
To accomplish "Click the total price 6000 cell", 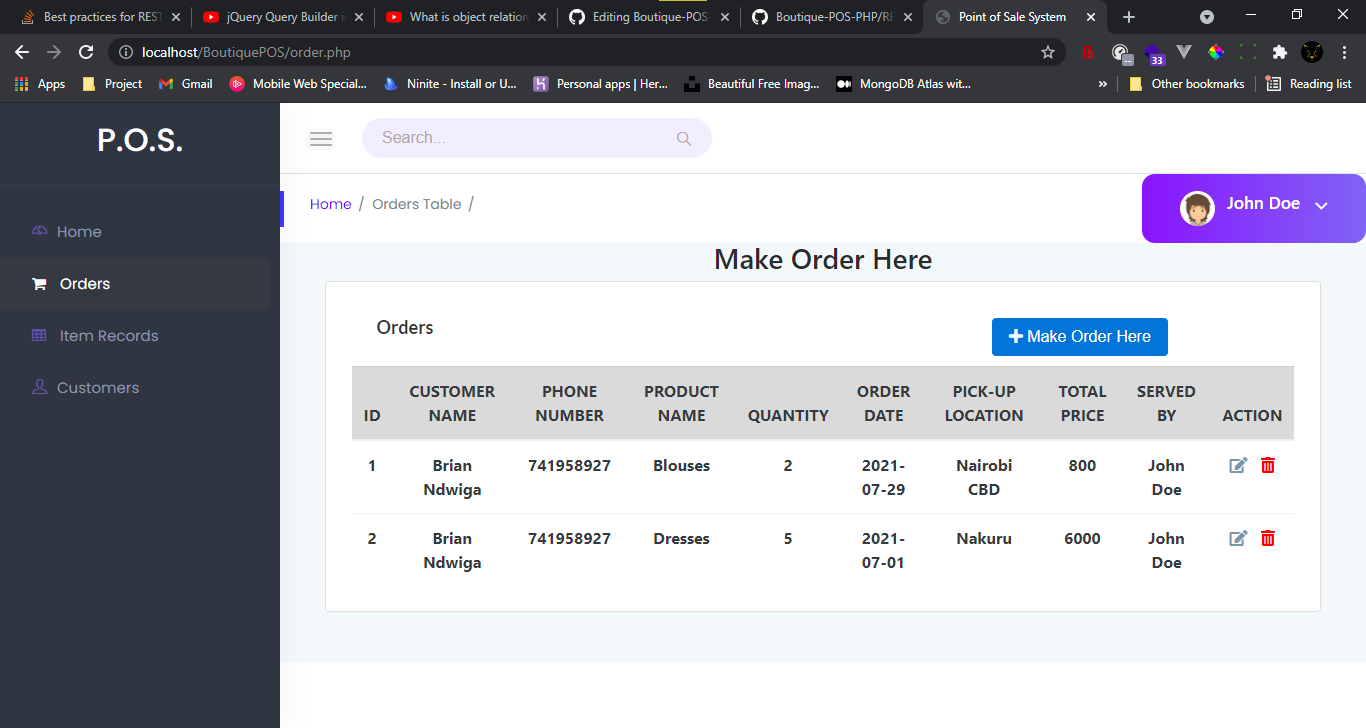I will click(1082, 538).
